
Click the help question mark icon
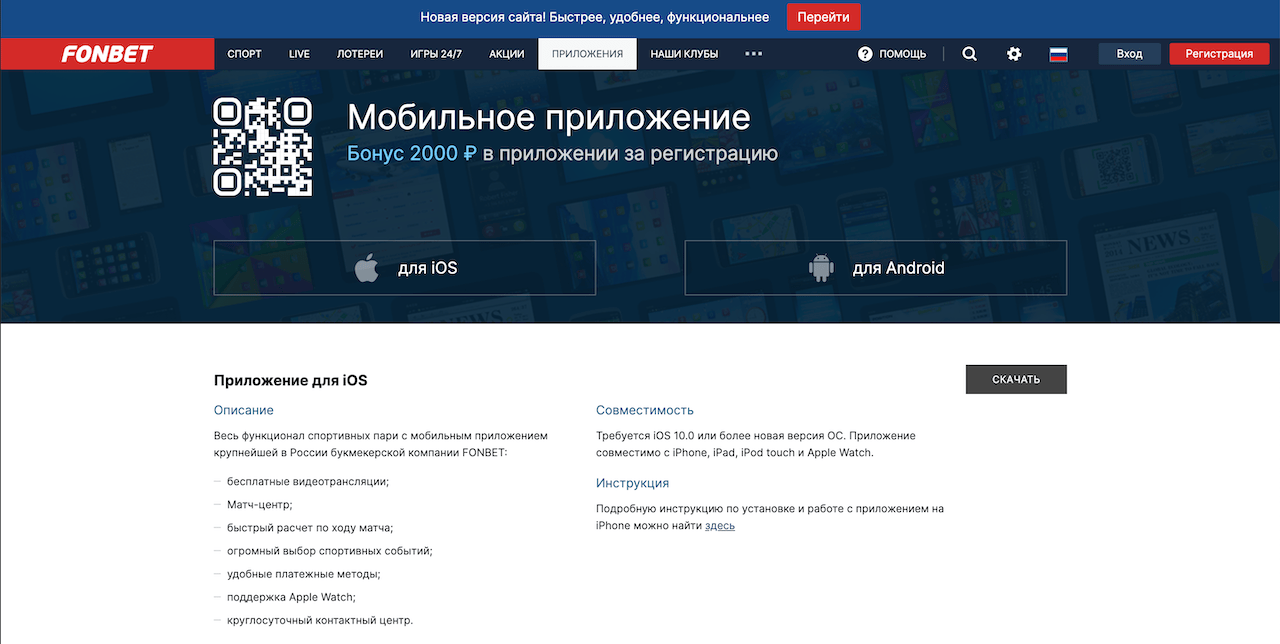(x=865, y=54)
